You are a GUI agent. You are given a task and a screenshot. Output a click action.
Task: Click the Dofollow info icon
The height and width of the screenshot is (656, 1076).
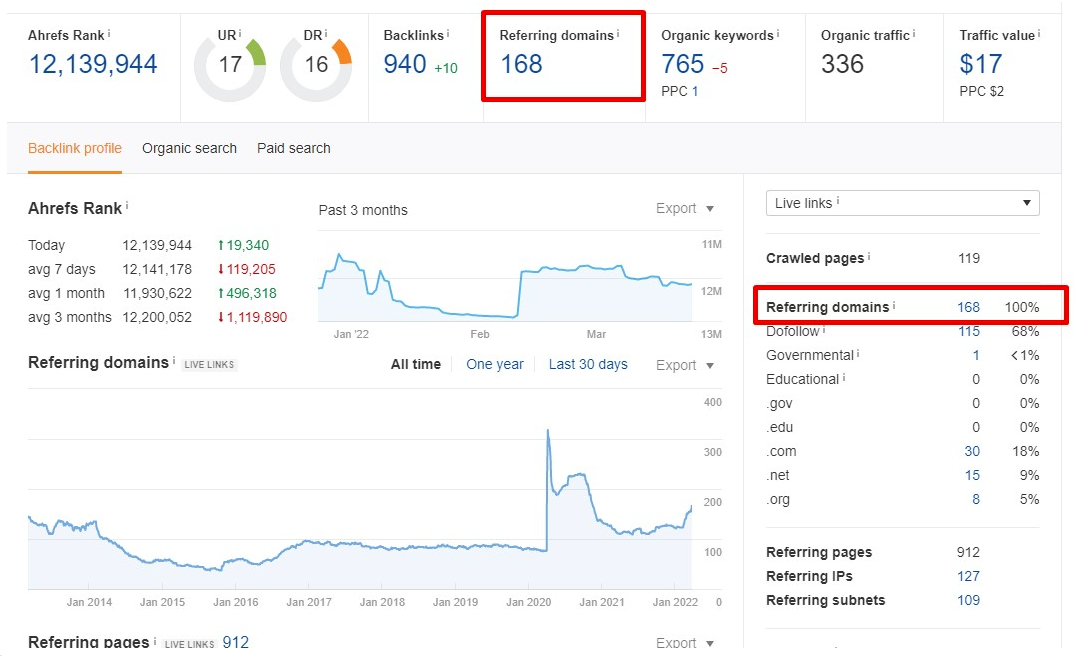click(x=824, y=330)
